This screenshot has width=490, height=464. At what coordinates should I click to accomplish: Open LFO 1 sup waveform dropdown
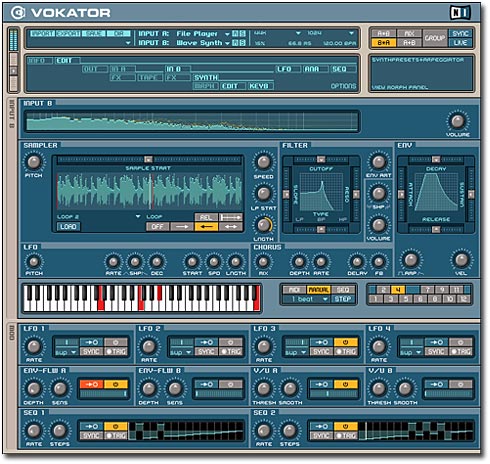(x=74, y=352)
